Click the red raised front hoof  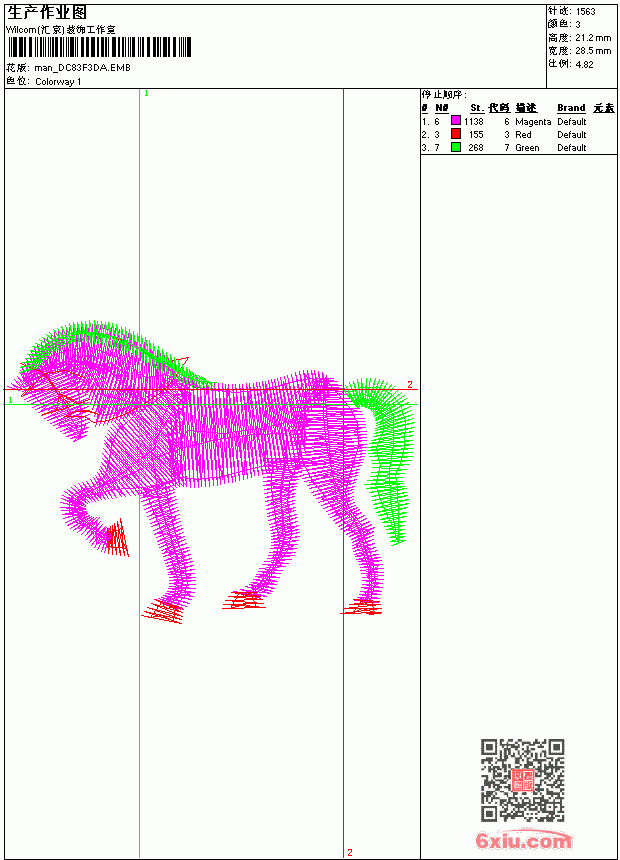[117, 538]
